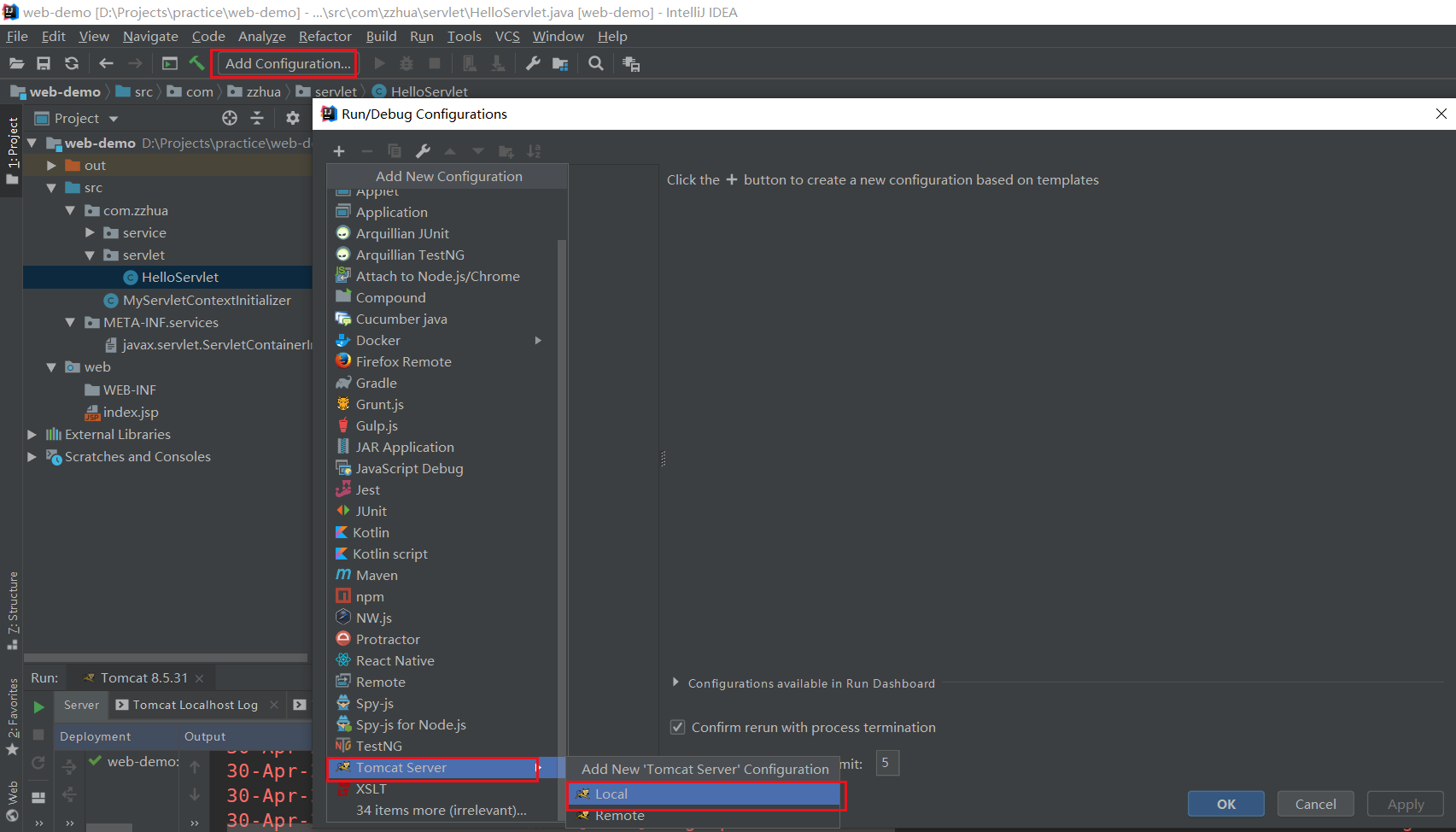Expand Configurations available in Run Dashboard
This screenshot has width=1456, height=832.
675,683
